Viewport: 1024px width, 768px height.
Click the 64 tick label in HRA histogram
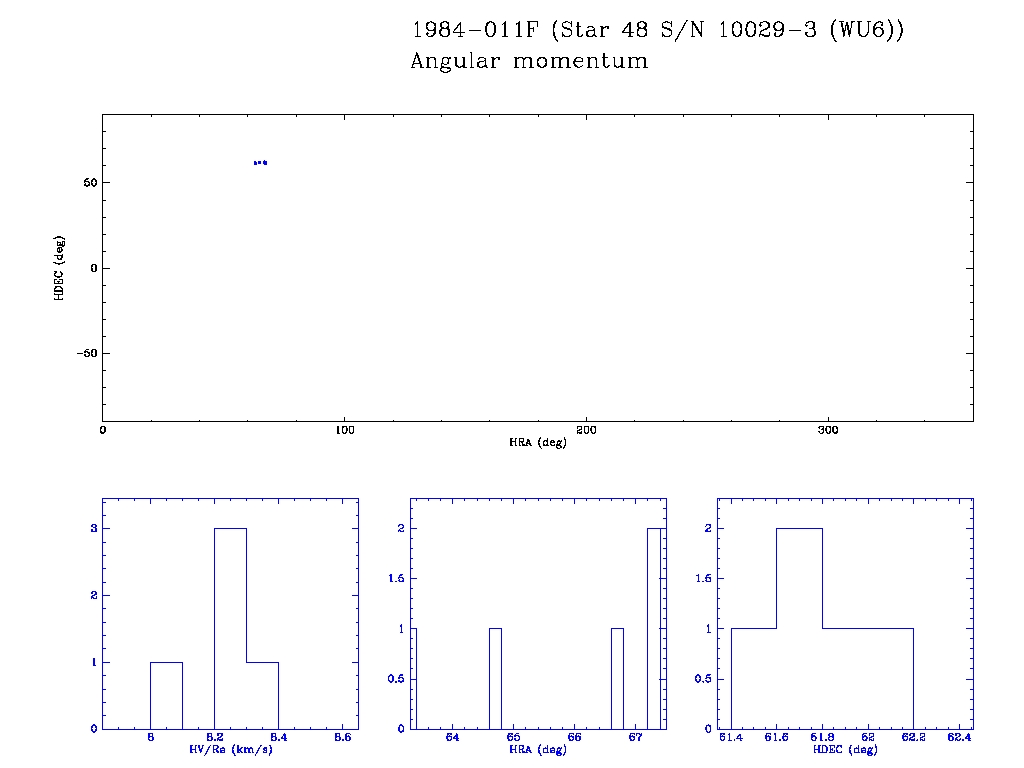453,738
